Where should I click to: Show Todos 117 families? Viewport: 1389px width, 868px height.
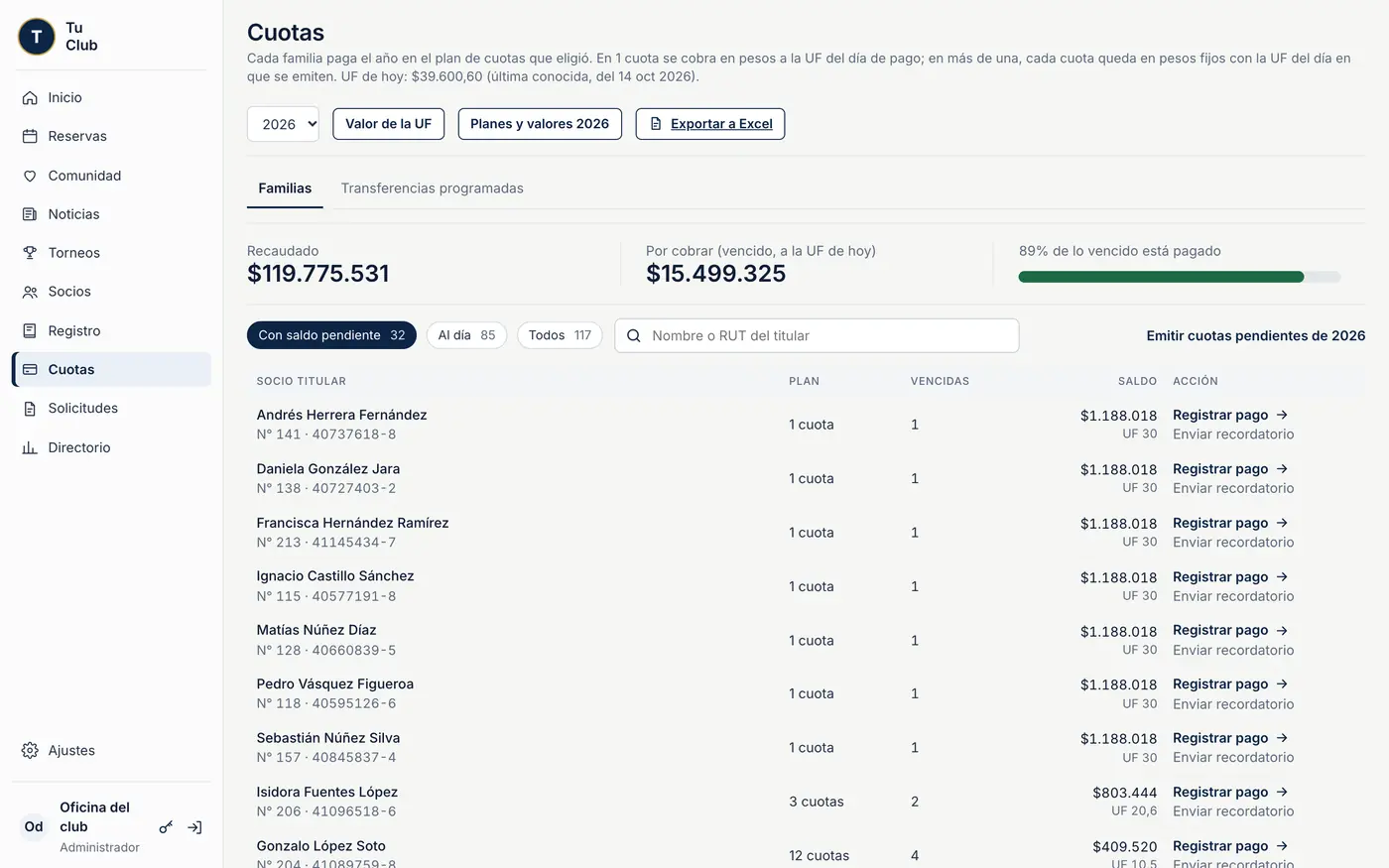[x=560, y=335]
